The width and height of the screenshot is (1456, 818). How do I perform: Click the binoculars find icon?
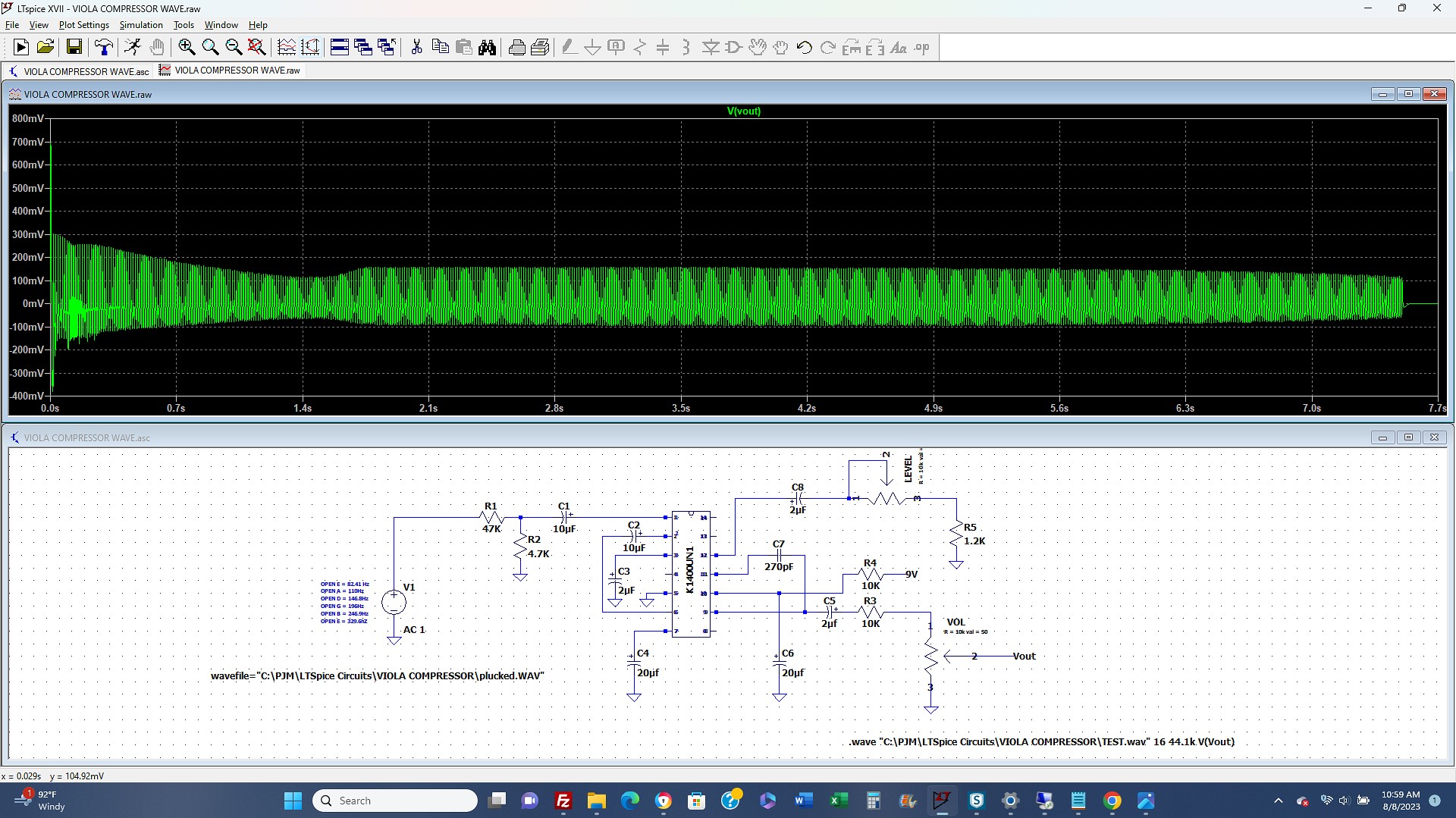click(x=488, y=48)
